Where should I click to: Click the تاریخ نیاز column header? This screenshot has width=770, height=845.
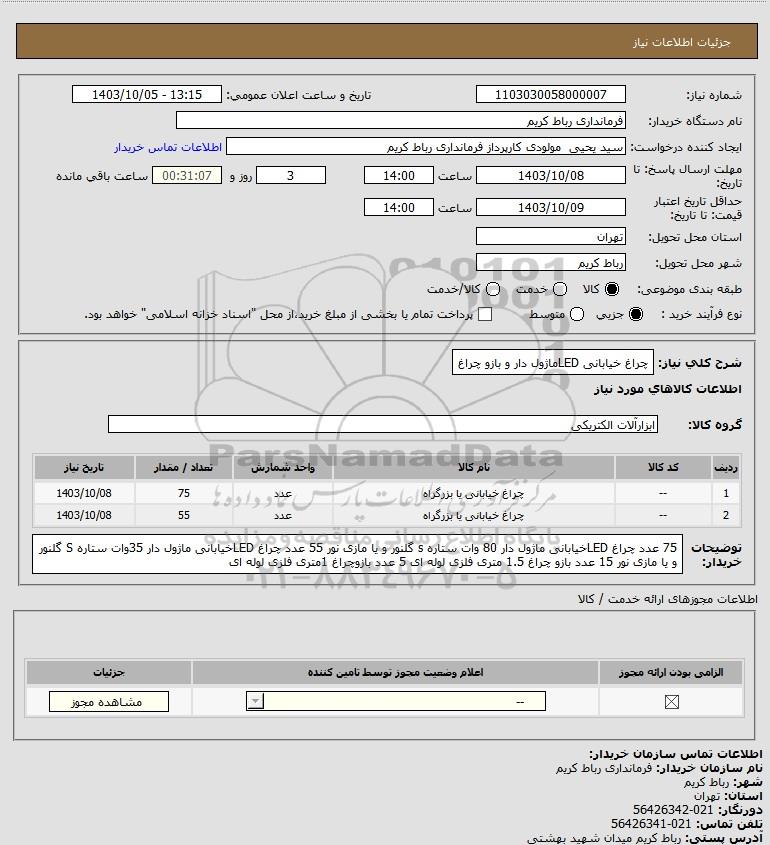tap(84, 467)
